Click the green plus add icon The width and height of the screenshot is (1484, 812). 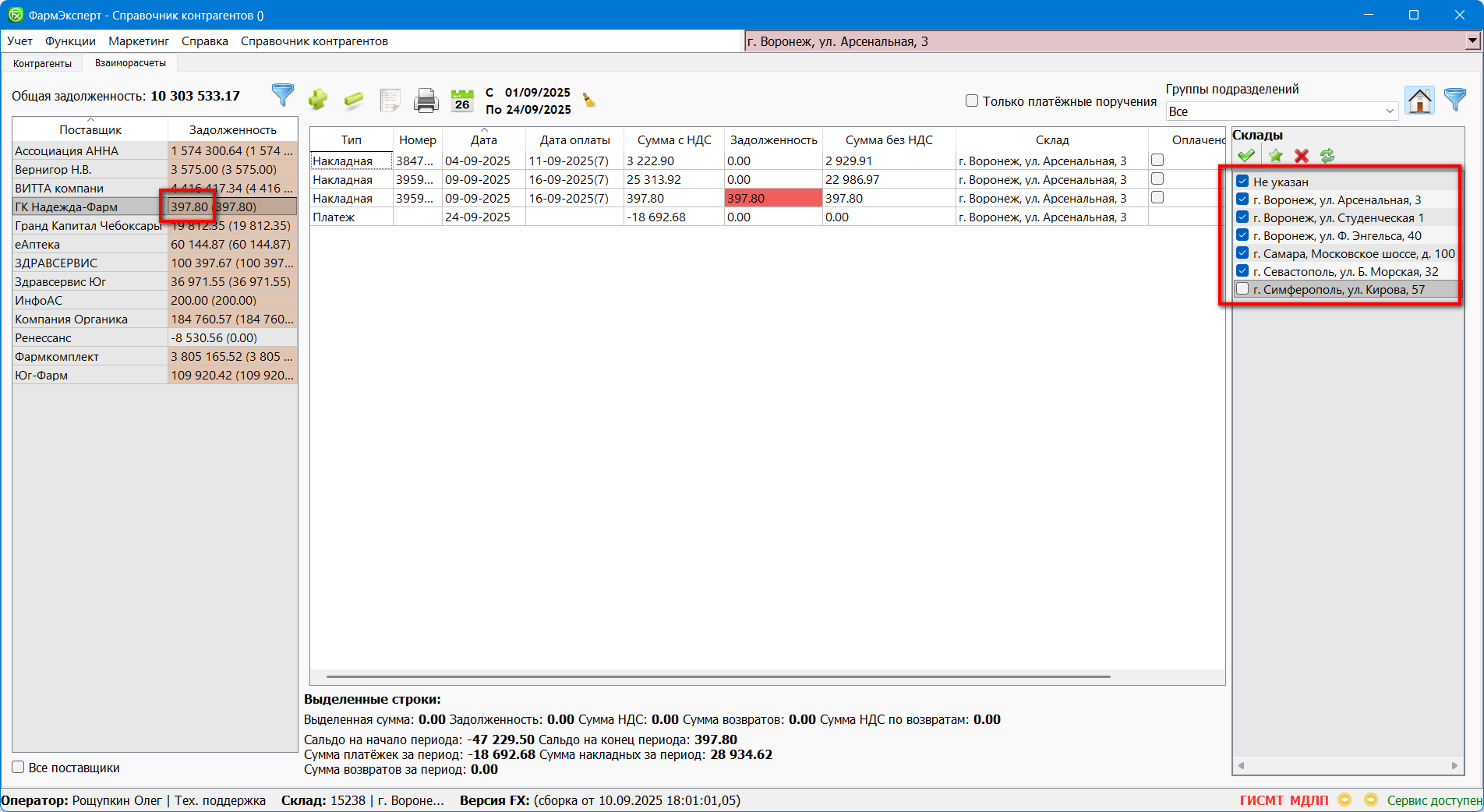317,100
